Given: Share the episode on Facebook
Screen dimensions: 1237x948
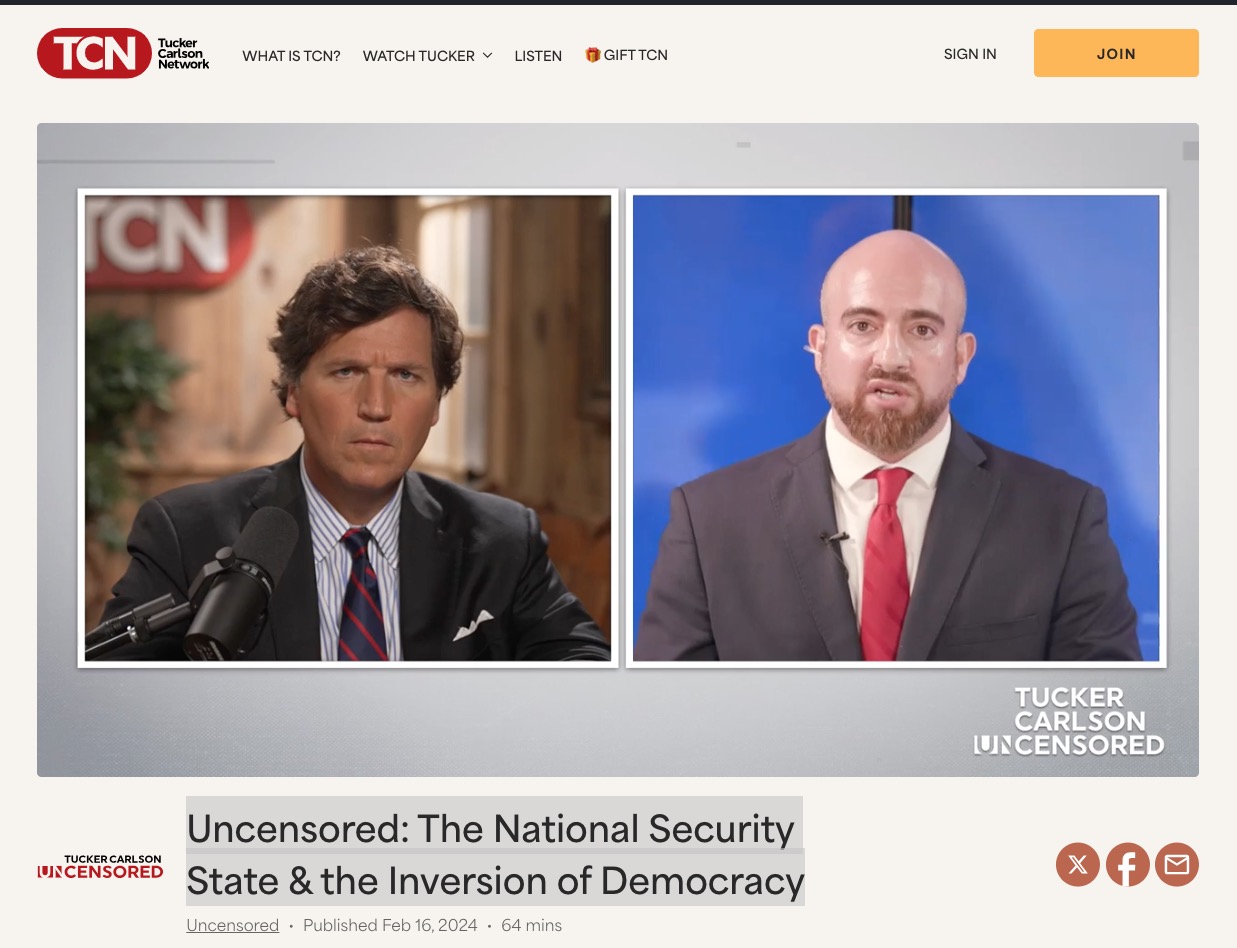Looking at the screenshot, I should 1127,864.
